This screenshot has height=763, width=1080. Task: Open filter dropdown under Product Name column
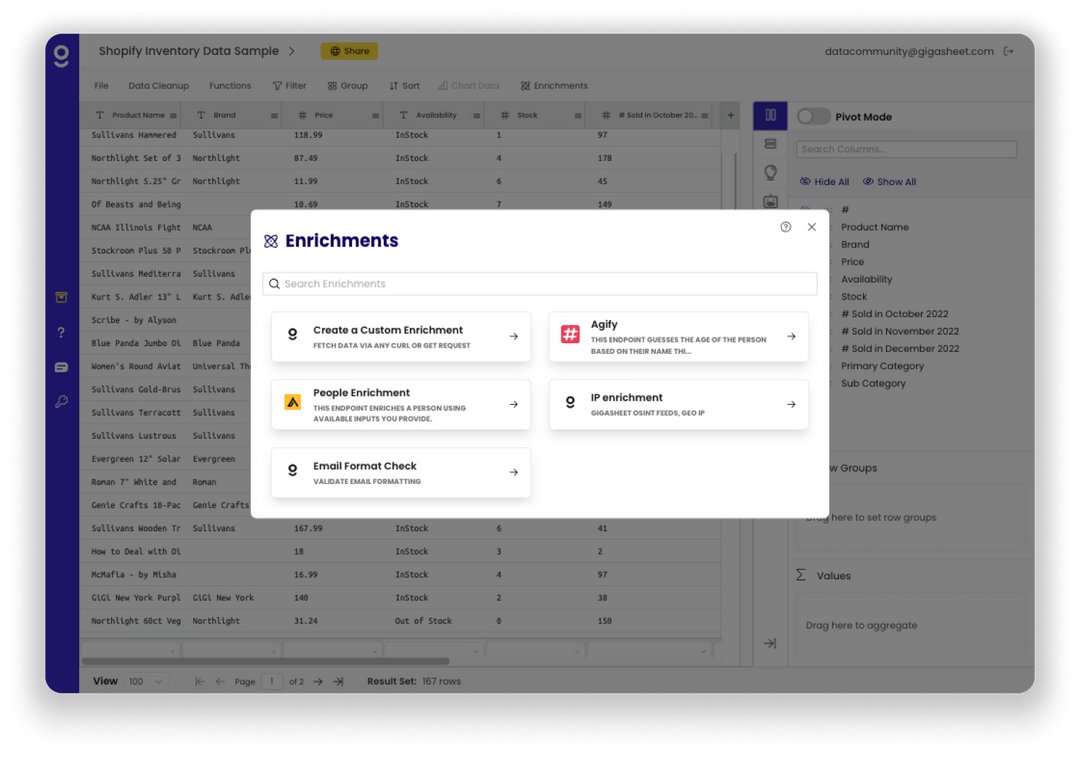coord(172,651)
